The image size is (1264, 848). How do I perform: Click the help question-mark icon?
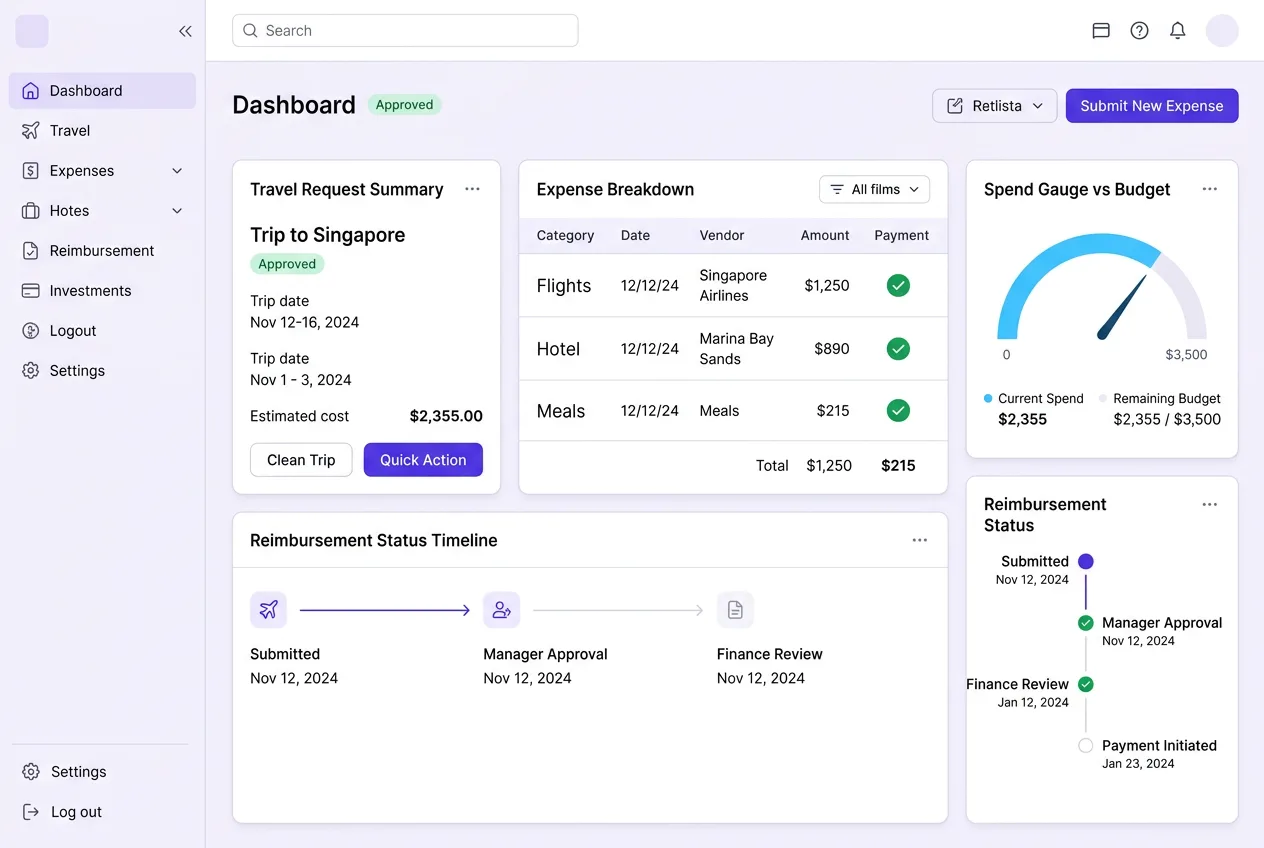point(1139,31)
